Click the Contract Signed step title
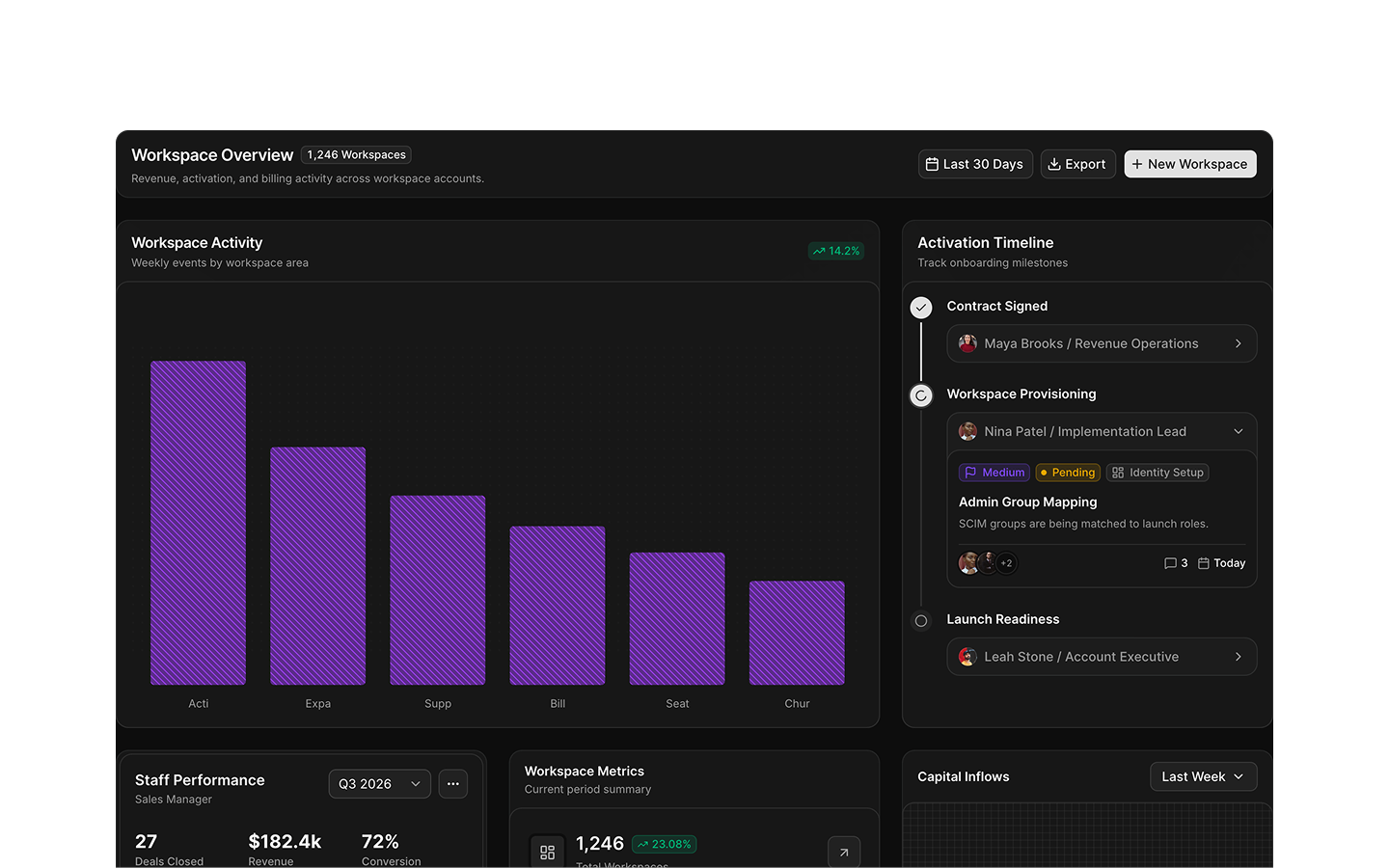This screenshot has height=868, width=1389. (997, 306)
